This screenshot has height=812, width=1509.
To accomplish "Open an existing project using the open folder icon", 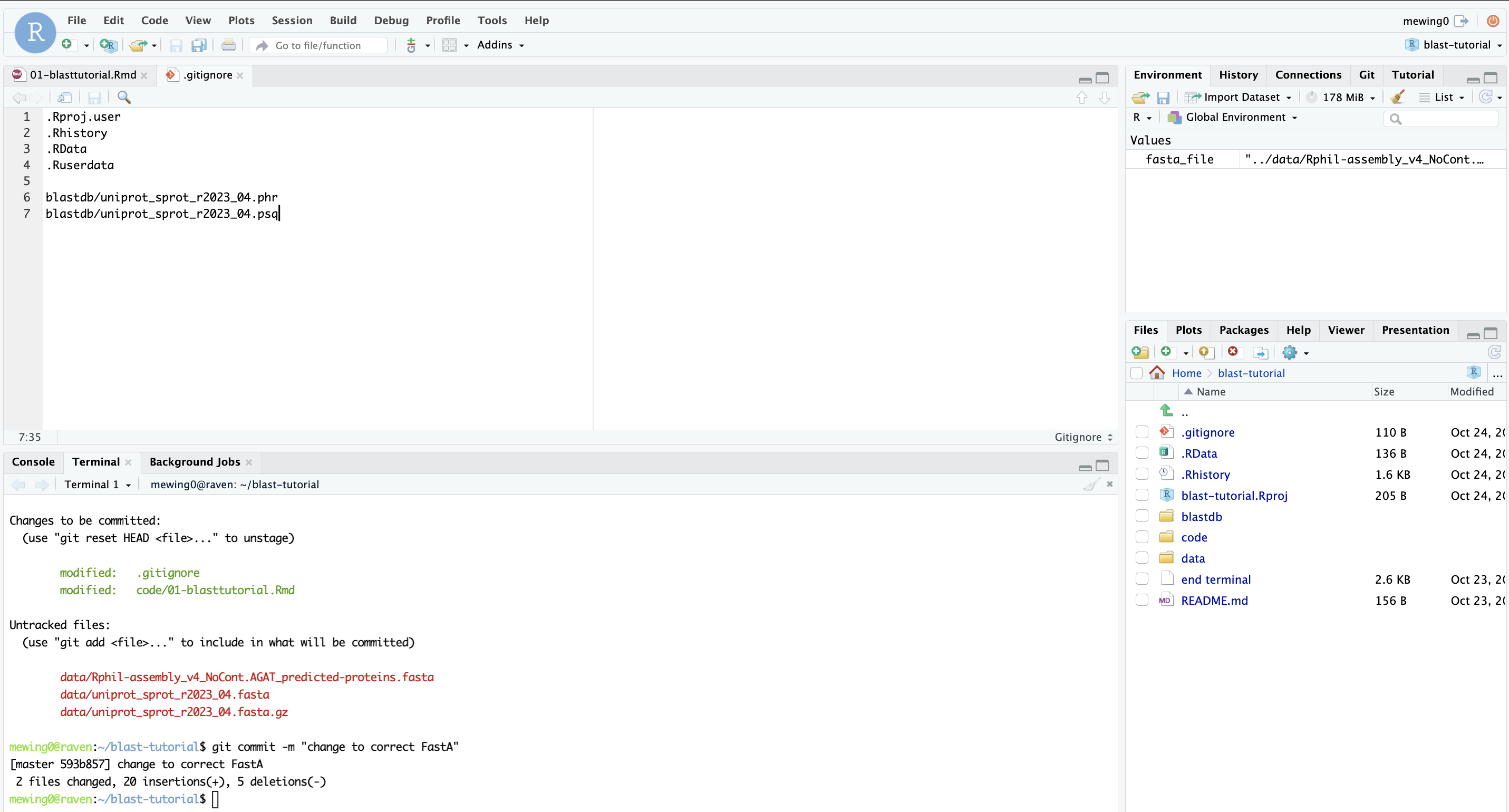I will coord(138,44).
